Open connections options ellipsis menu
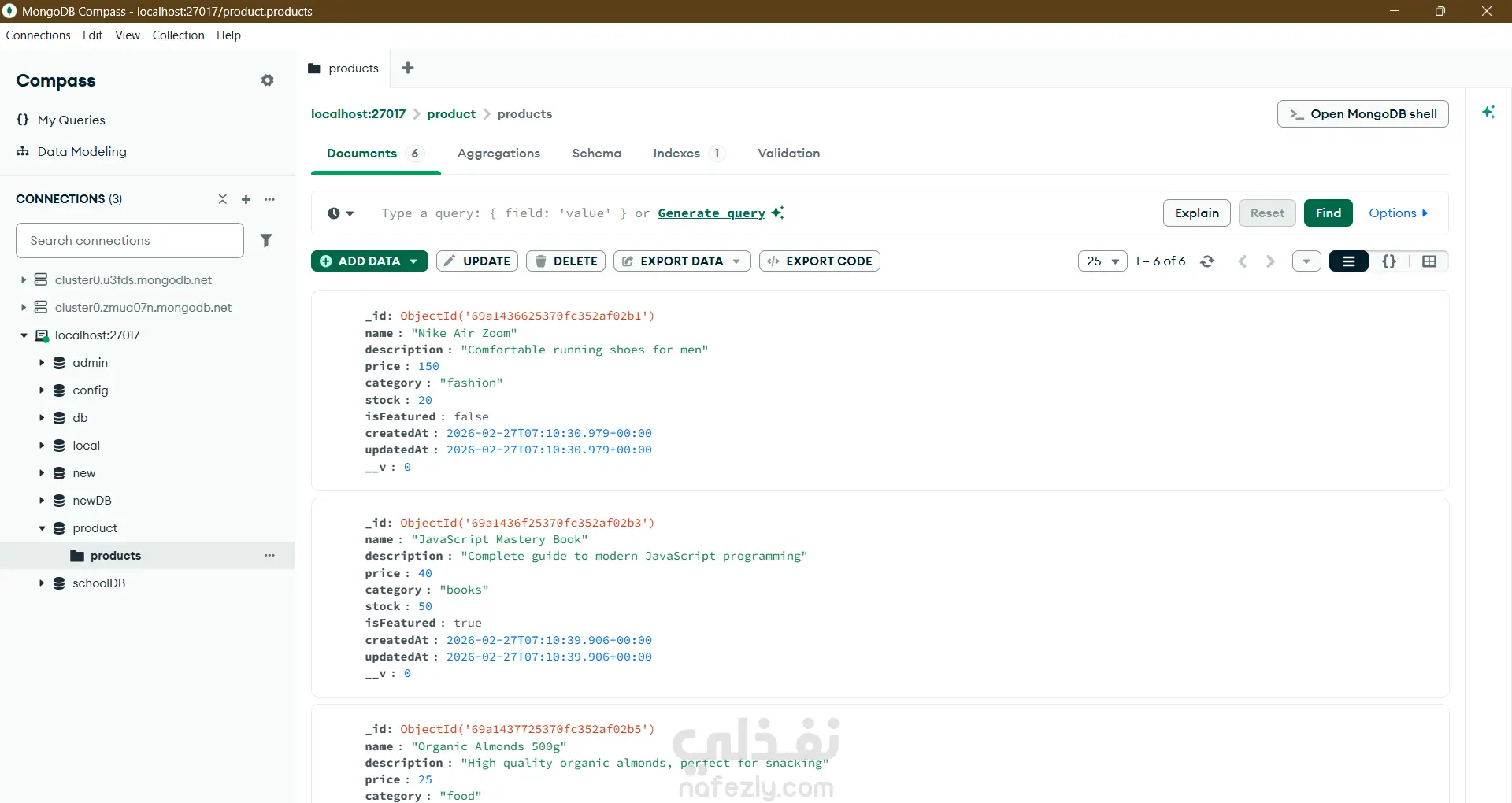 pyautogui.click(x=270, y=199)
